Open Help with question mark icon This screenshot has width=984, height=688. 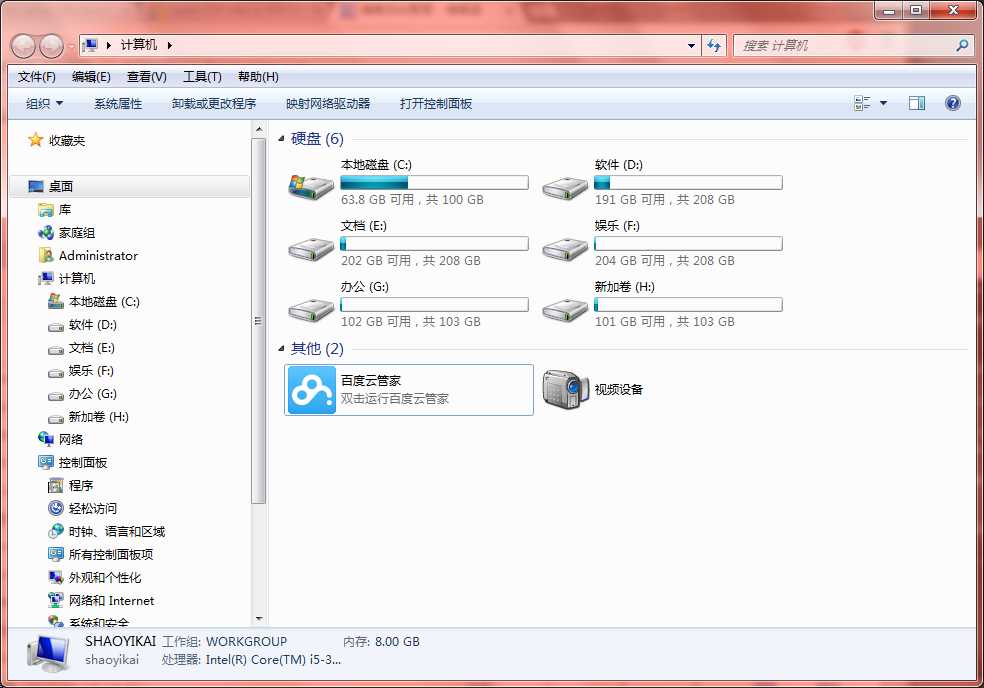(x=953, y=103)
